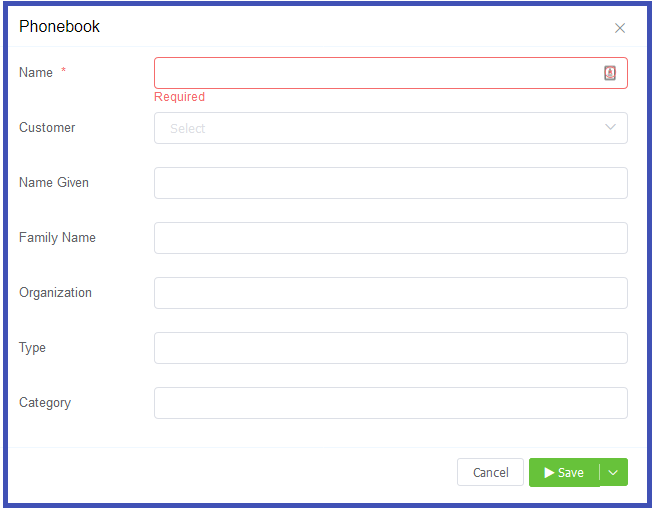Click the Cancel button
653x509 pixels.
490,472
